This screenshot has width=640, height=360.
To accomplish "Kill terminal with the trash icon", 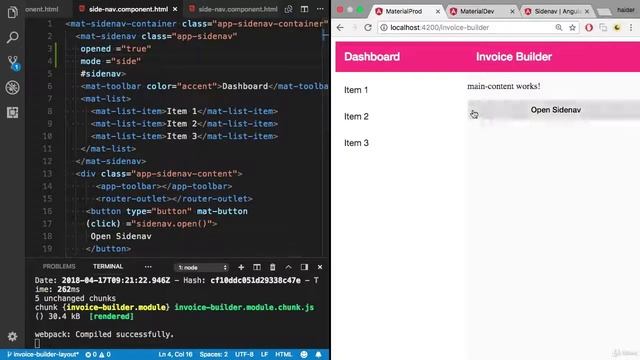I will [x=272, y=267].
